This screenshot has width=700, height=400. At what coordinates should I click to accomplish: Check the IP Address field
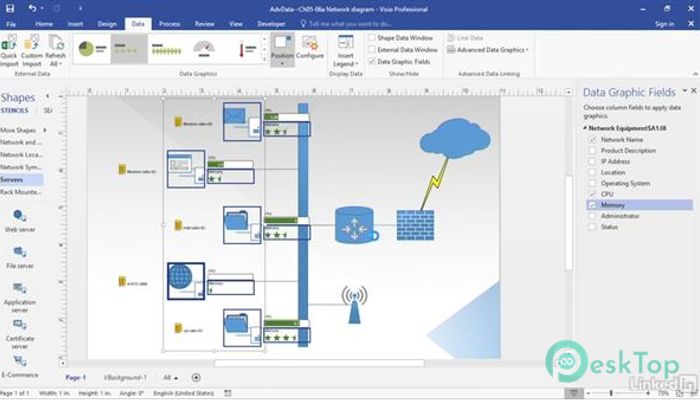(592, 161)
